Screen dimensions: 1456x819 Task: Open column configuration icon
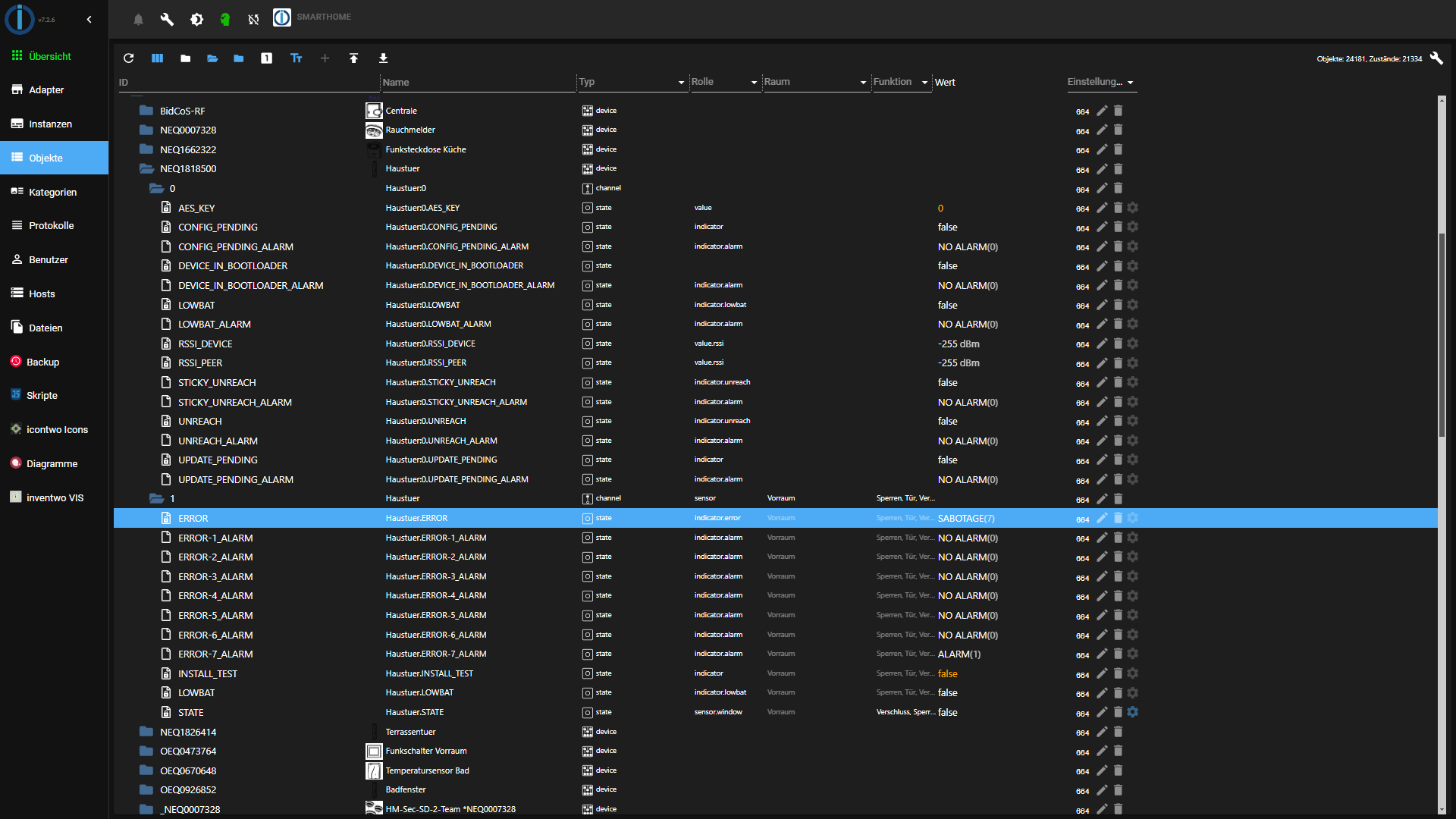point(157,58)
